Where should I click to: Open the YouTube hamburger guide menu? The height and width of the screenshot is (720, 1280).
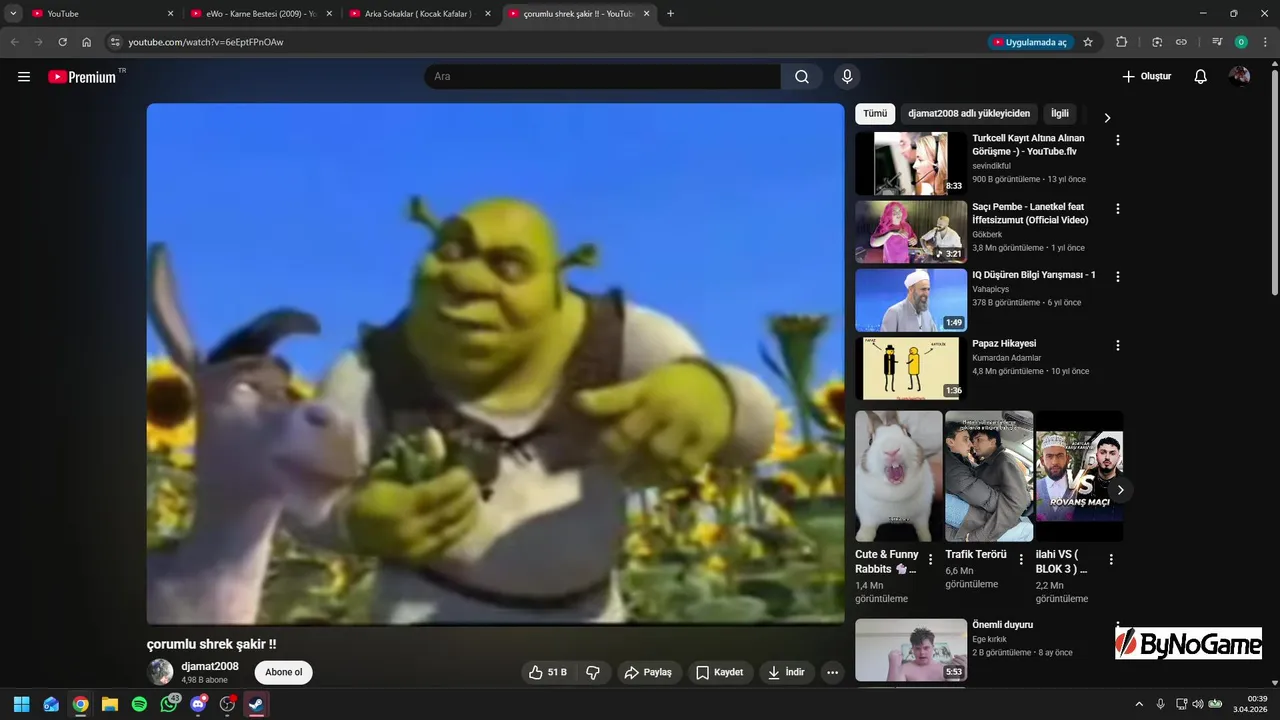(x=24, y=77)
